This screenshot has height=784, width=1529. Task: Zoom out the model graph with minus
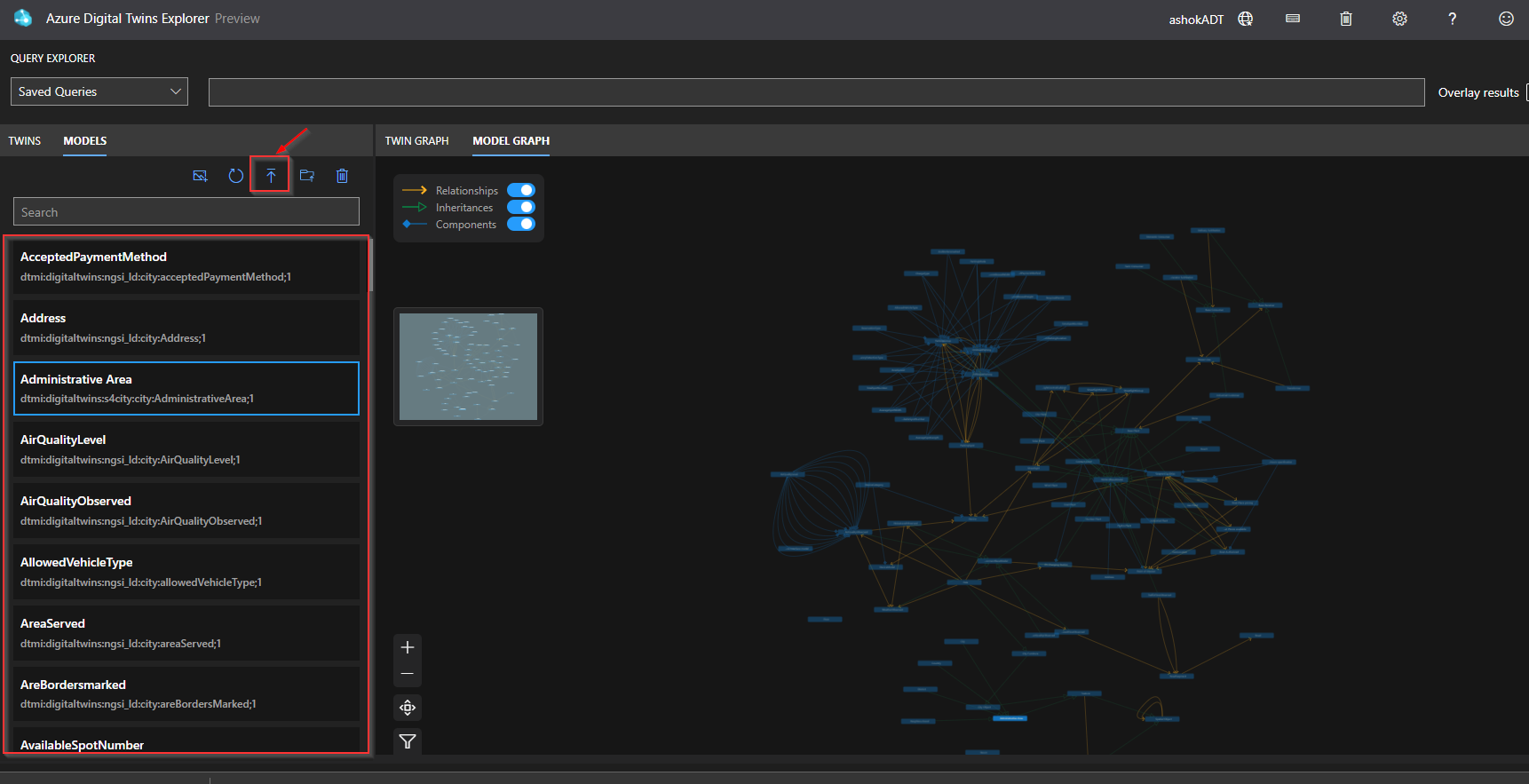[408, 674]
